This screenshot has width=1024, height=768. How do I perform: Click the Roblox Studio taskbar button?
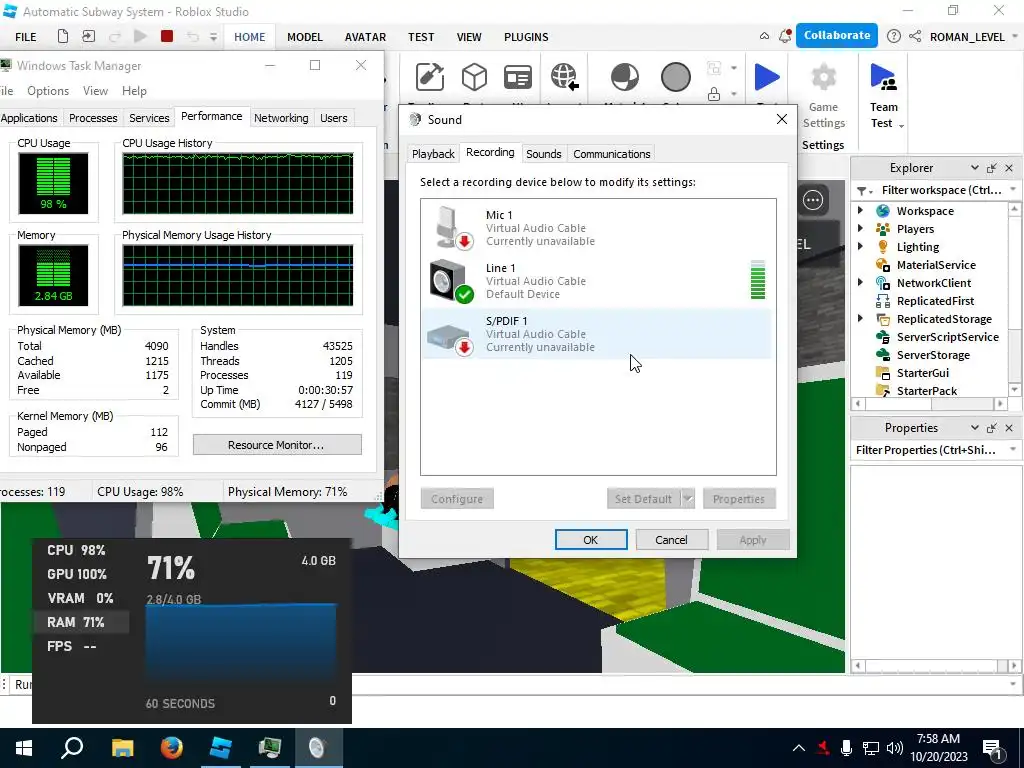221,748
